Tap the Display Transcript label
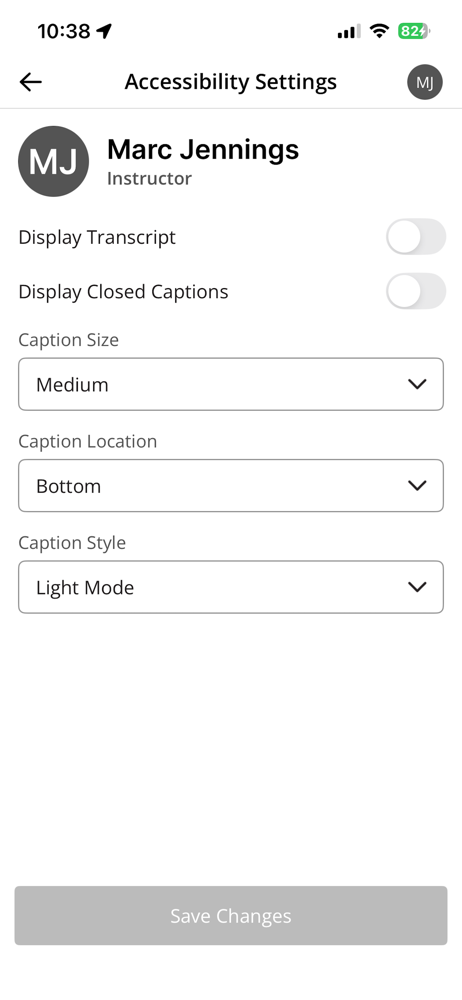Screen dimensions: 462x1000 click(97, 237)
